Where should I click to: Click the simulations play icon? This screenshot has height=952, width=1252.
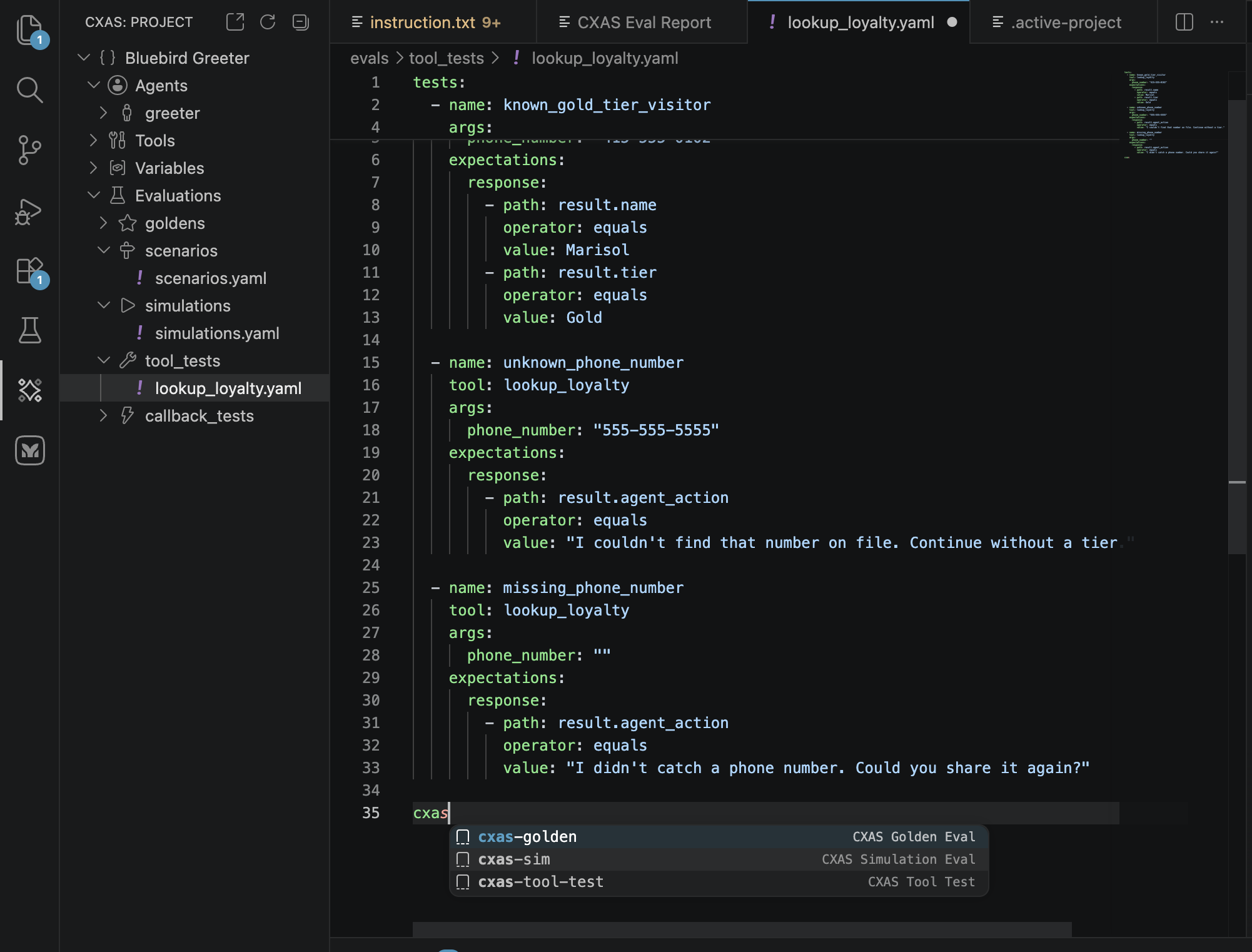point(128,305)
